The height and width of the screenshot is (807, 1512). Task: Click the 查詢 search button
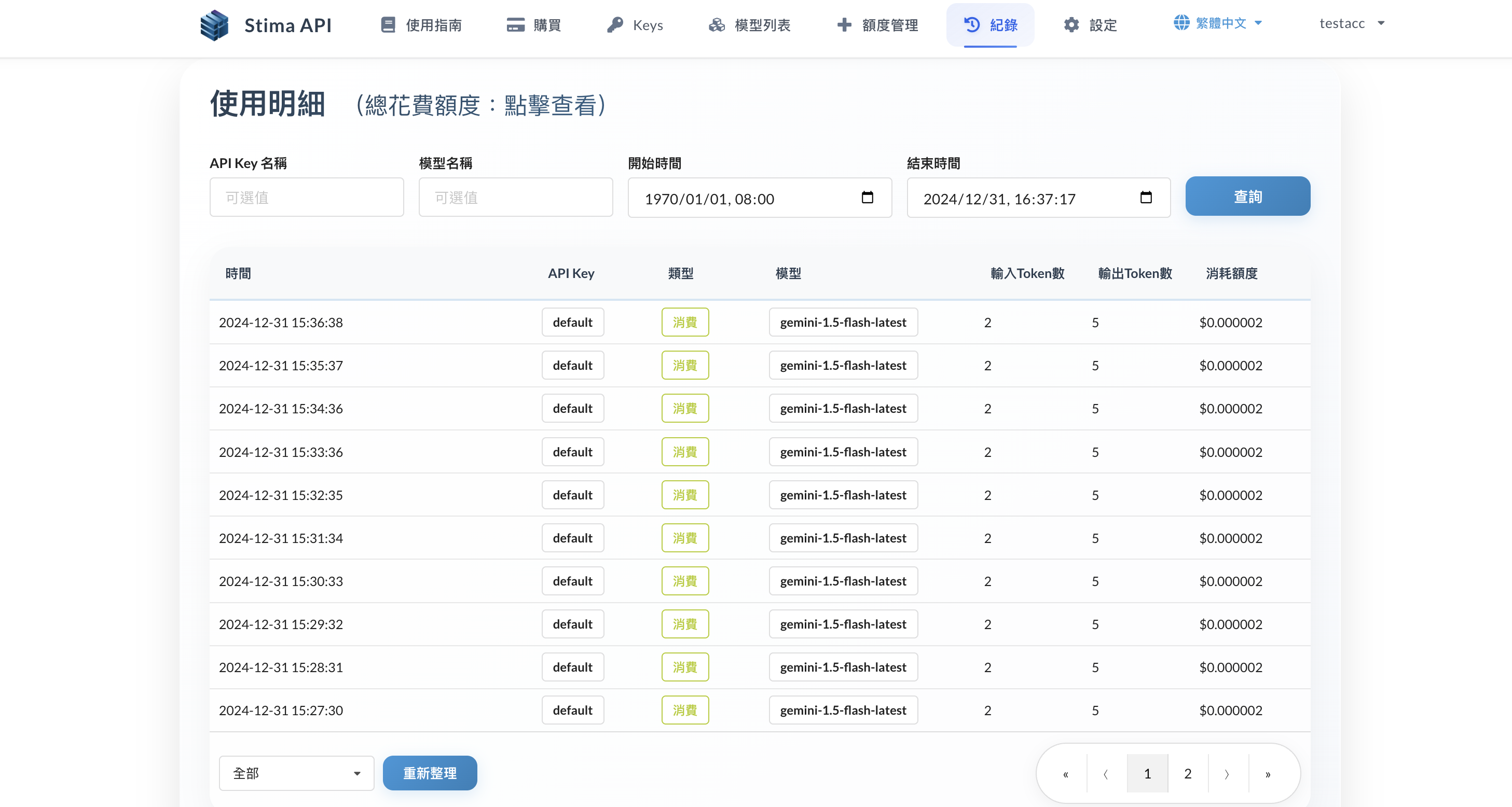tap(1247, 196)
